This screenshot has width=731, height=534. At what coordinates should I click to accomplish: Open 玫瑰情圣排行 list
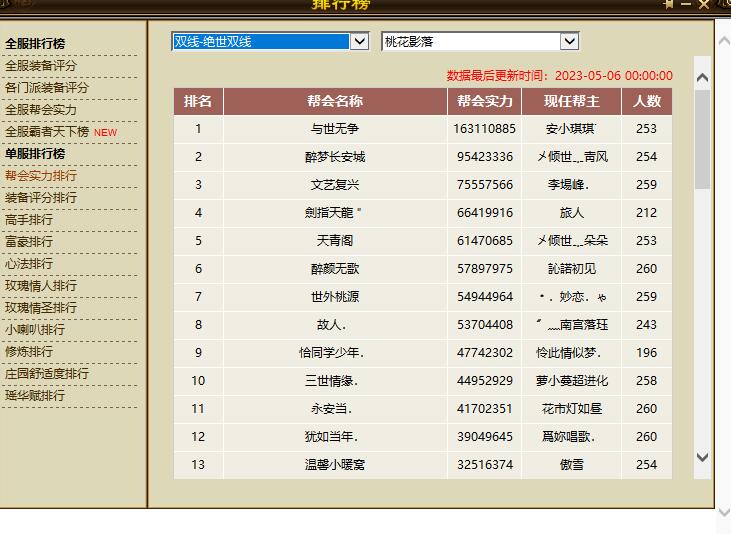[41, 308]
